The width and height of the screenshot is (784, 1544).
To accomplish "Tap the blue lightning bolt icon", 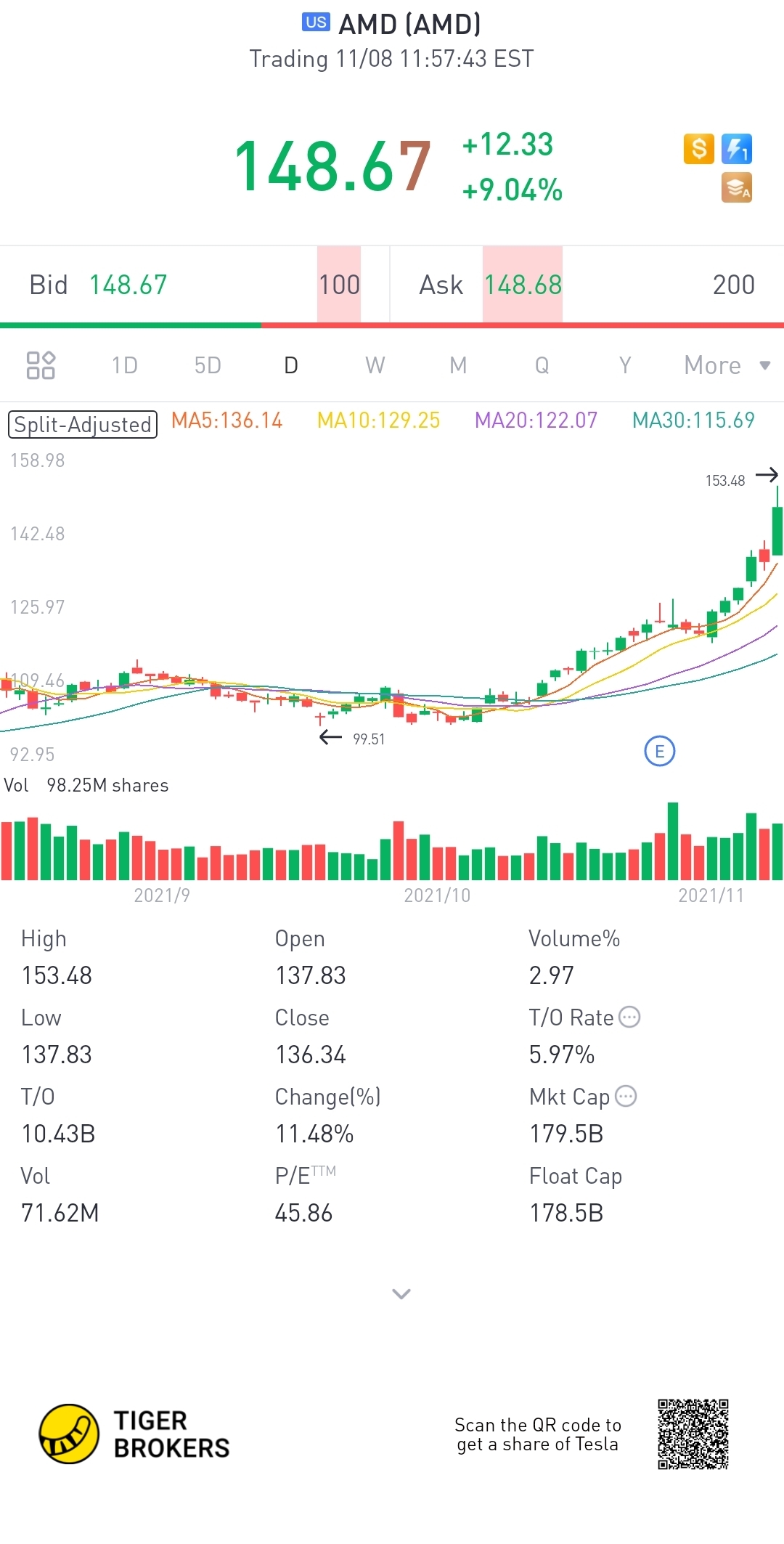I will click(737, 149).
